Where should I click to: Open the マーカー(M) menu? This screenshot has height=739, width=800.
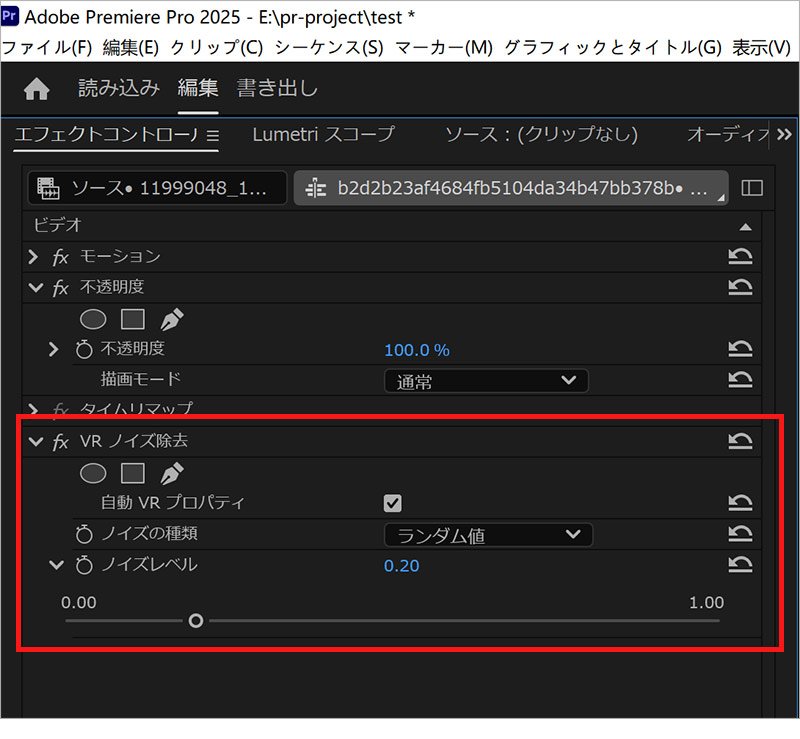coord(444,47)
